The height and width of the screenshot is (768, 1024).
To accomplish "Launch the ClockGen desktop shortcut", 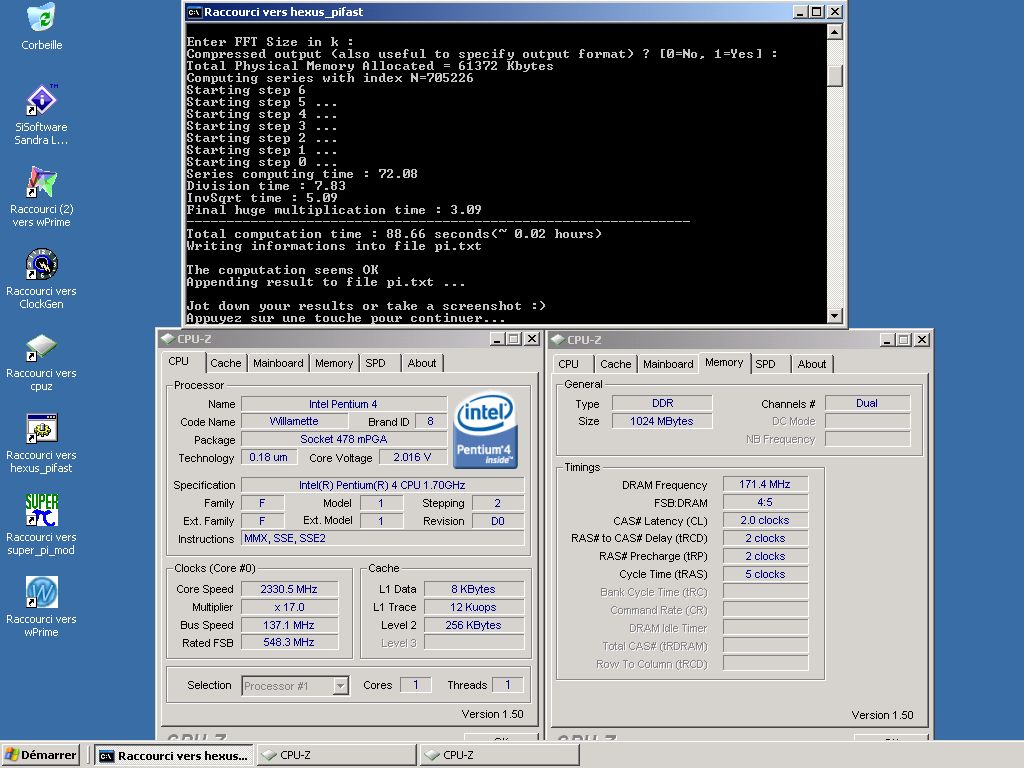I will (42, 264).
